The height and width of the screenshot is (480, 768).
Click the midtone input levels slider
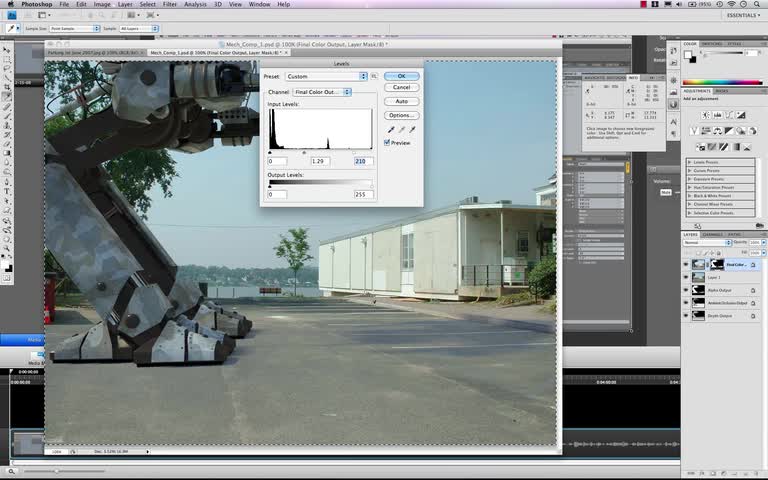304,153
